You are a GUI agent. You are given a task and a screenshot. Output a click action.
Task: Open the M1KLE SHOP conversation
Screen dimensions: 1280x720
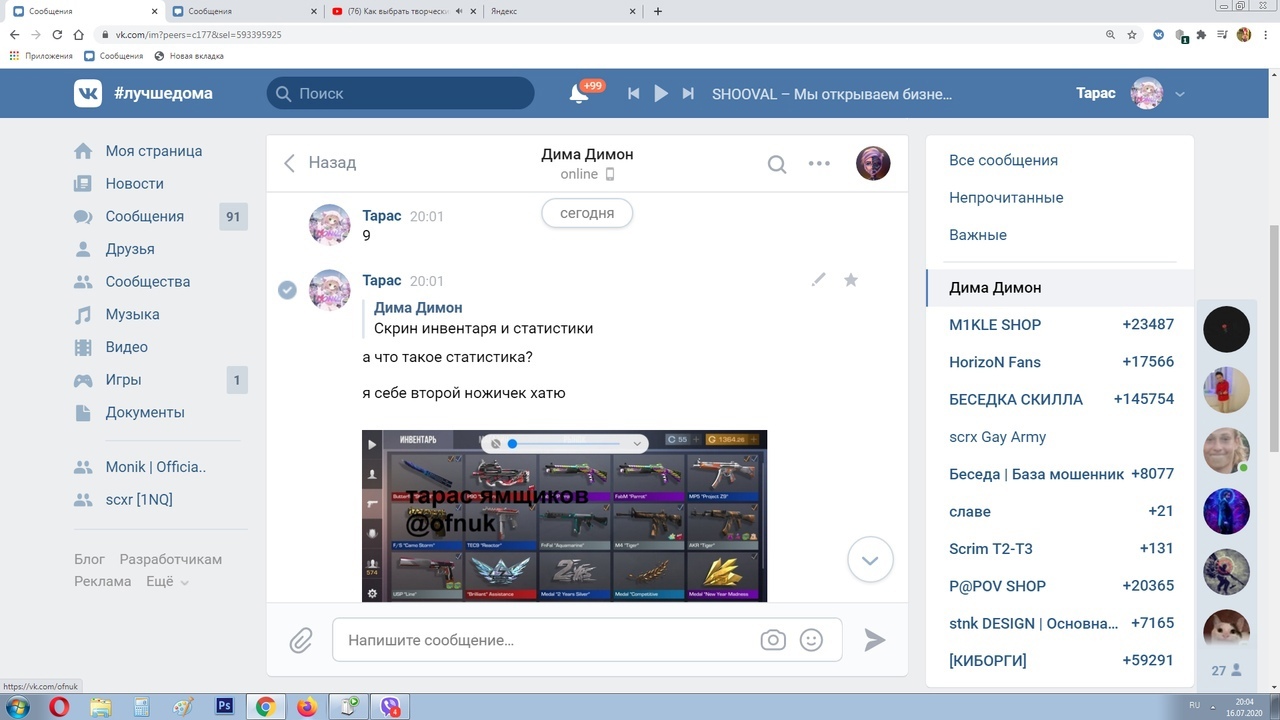coord(995,325)
